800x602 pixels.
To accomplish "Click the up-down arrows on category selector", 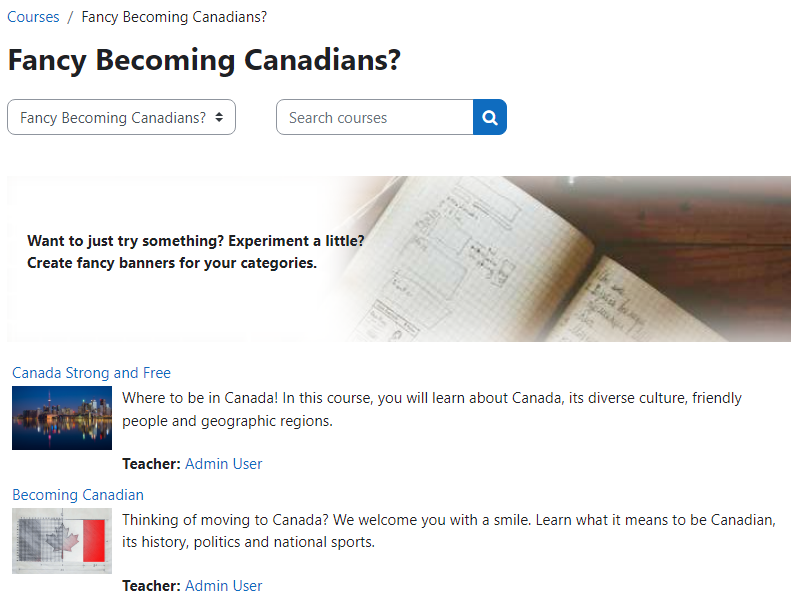I will pyautogui.click(x=219, y=117).
